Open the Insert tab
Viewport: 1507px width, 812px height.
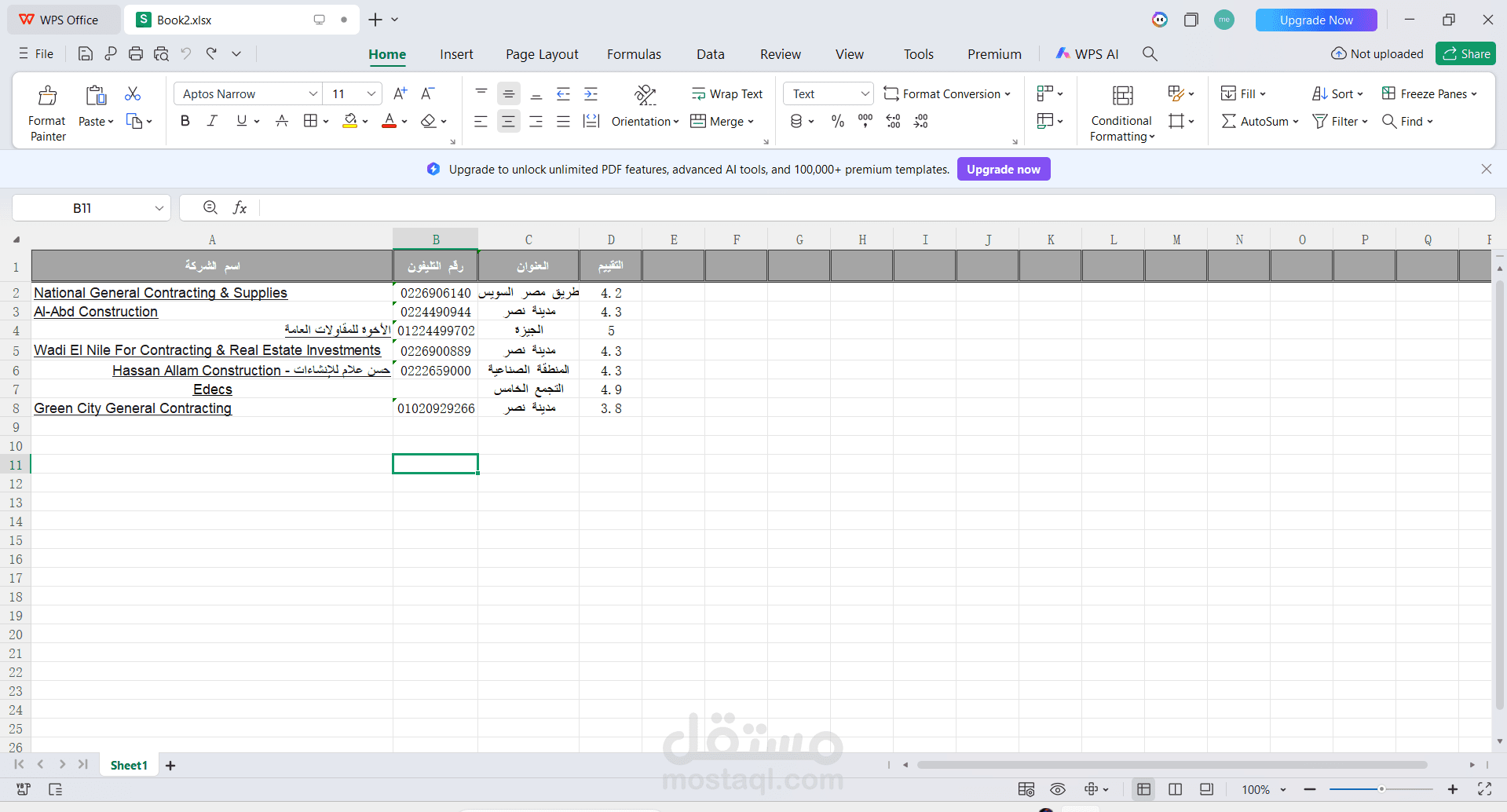pos(456,54)
